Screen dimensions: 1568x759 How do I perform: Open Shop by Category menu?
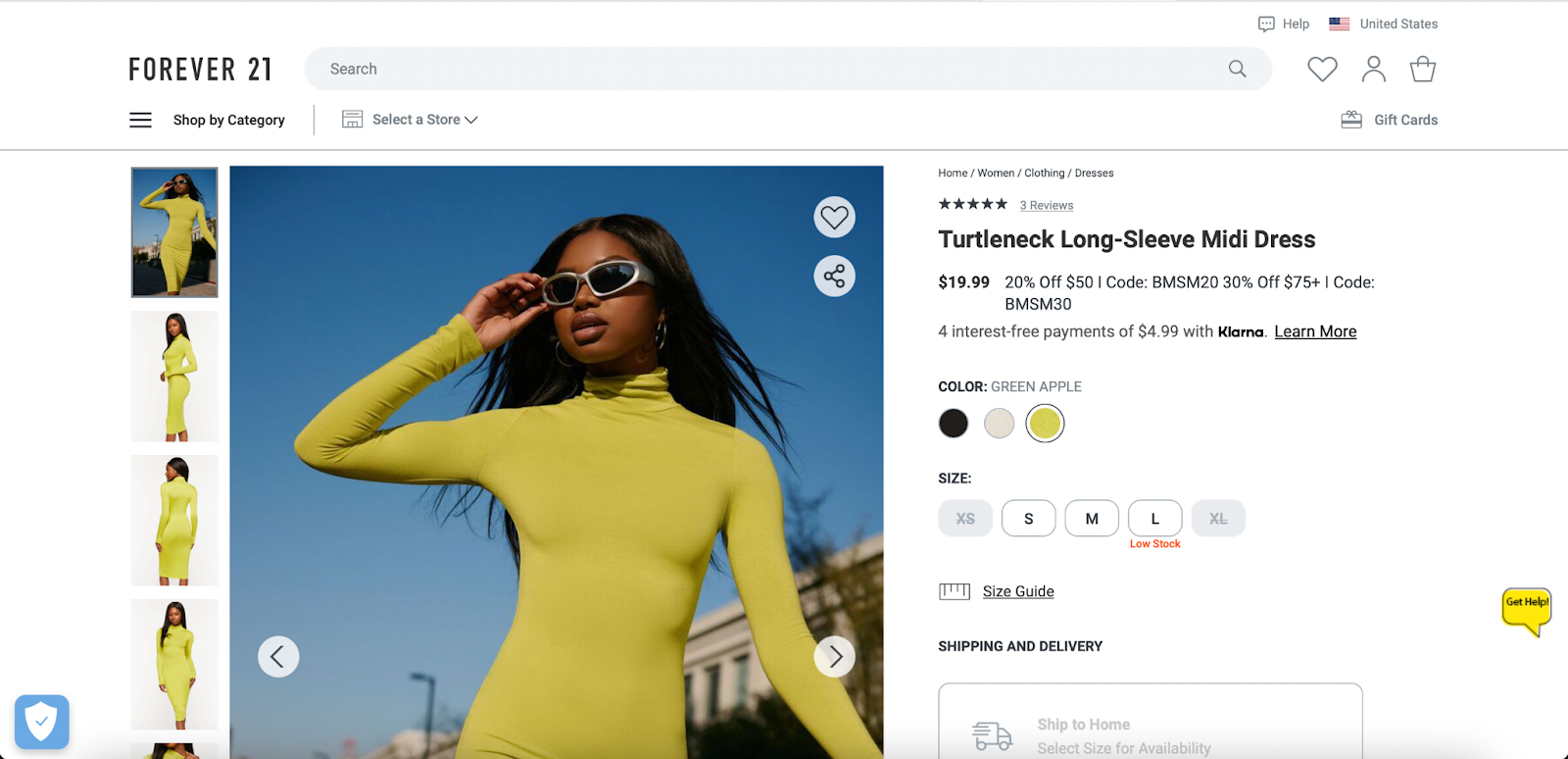pos(229,120)
